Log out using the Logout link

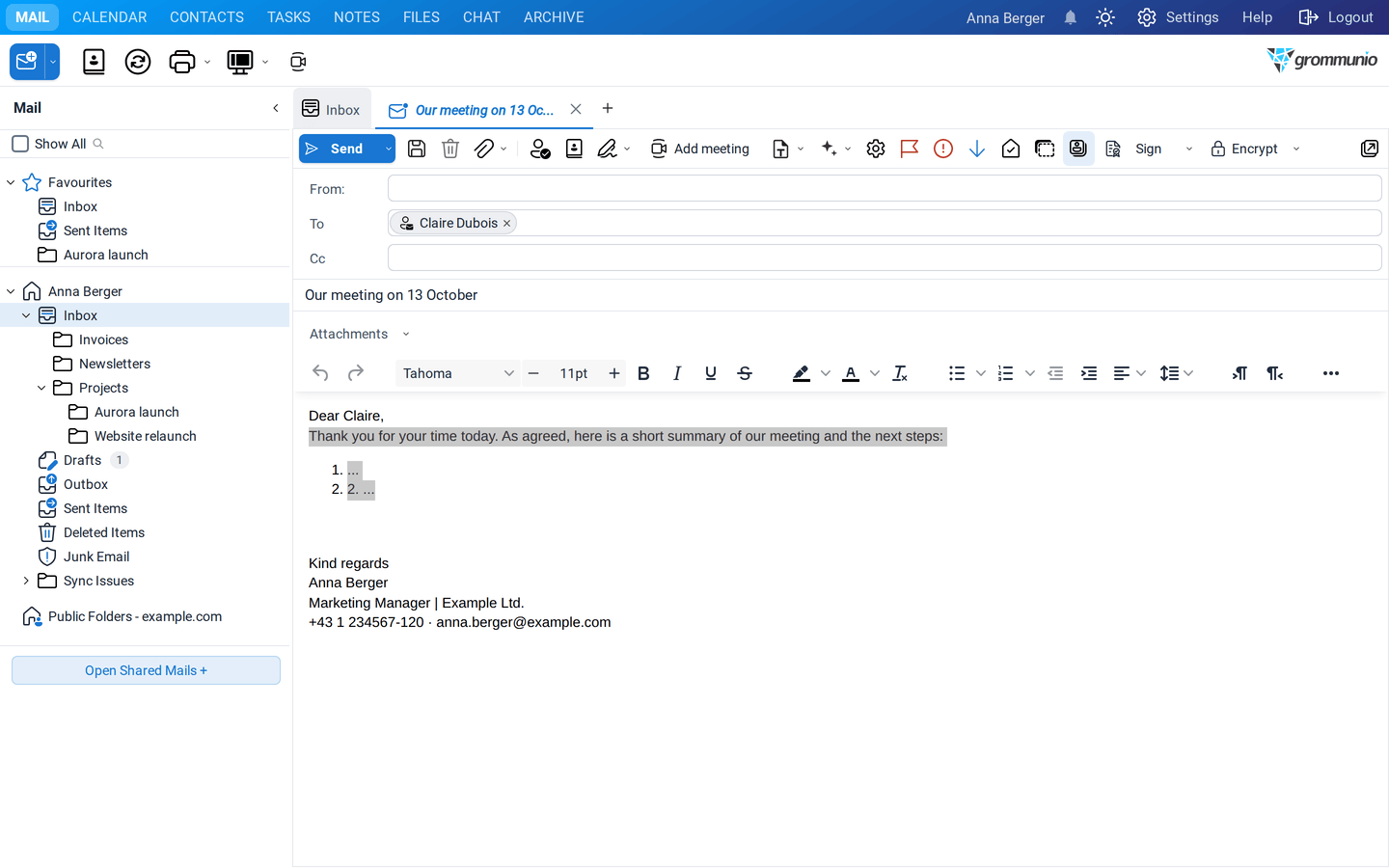[1336, 17]
